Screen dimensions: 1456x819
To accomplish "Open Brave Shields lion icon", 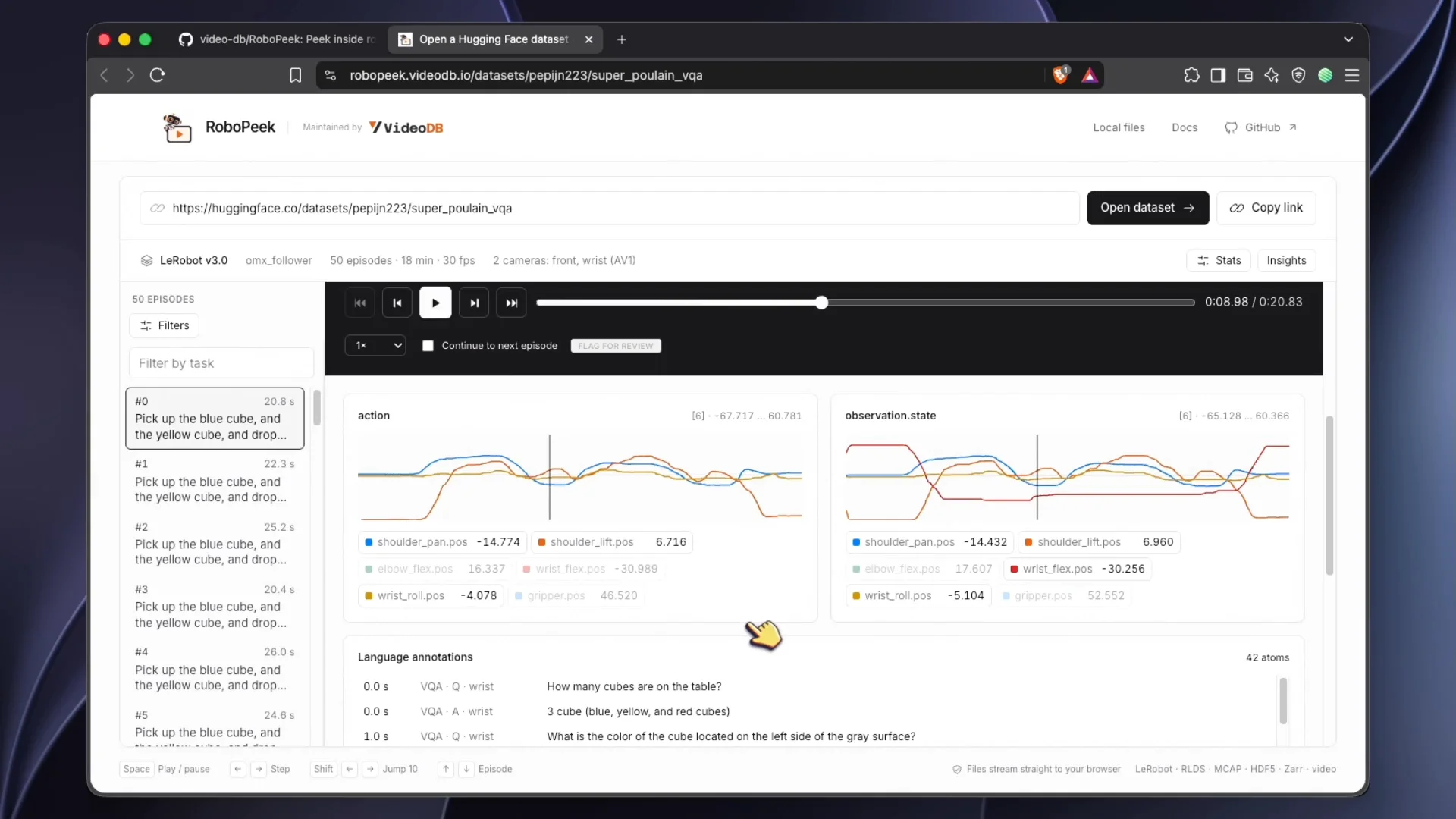I will point(1061,74).
